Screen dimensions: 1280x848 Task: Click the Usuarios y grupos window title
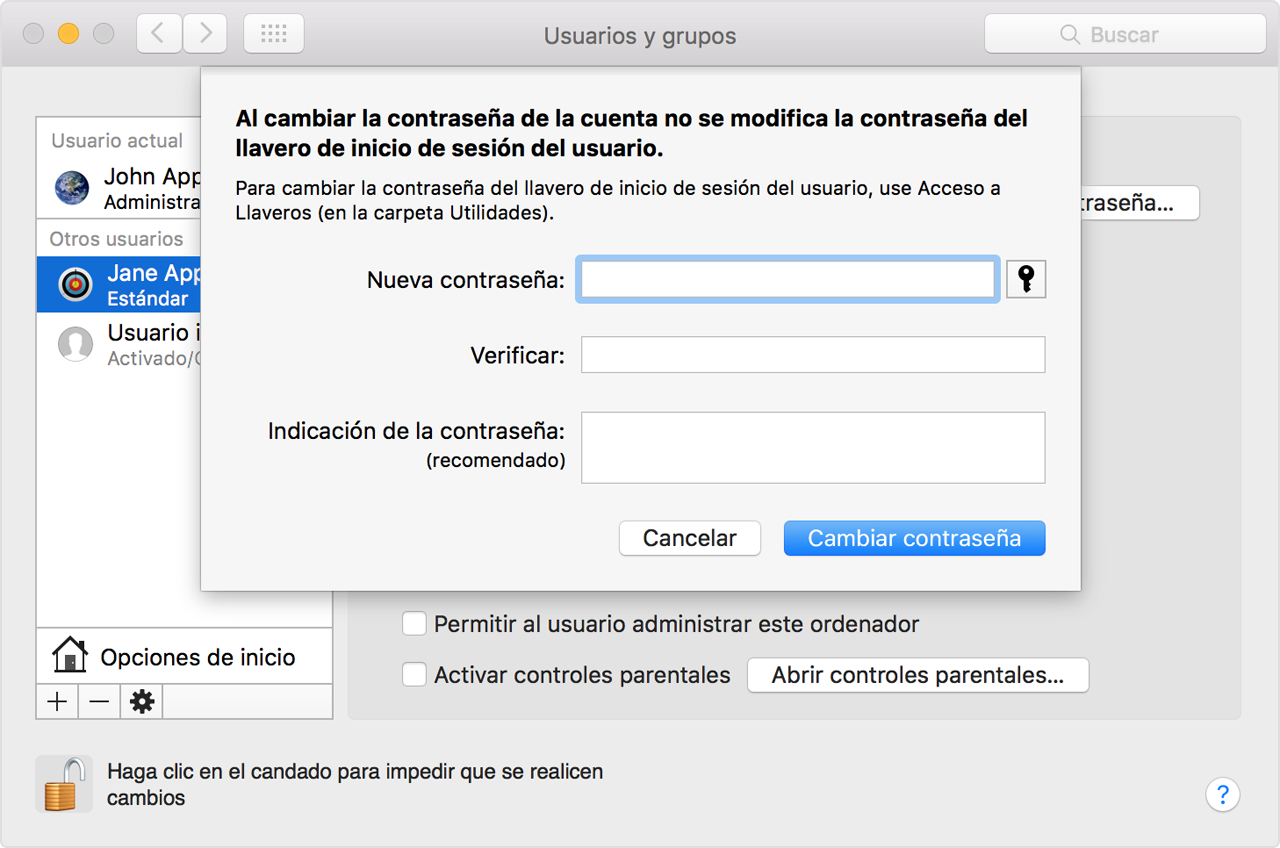coord(640,36)
